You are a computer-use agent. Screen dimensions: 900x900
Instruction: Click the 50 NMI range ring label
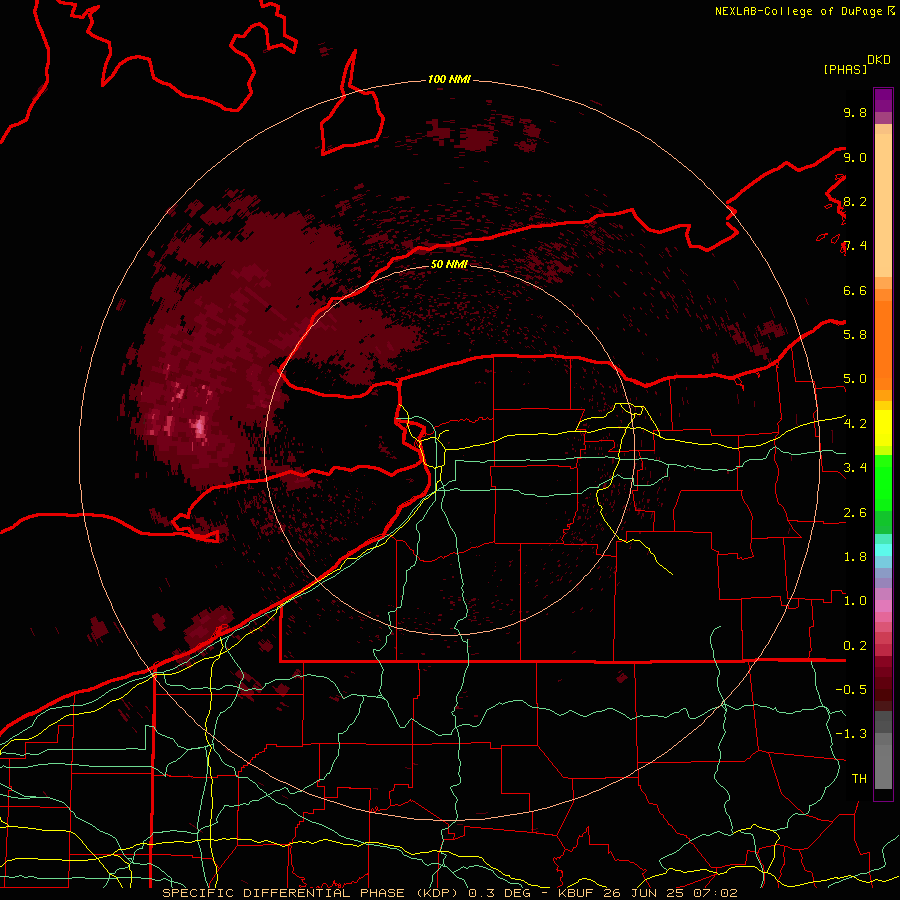pos(449,265)
